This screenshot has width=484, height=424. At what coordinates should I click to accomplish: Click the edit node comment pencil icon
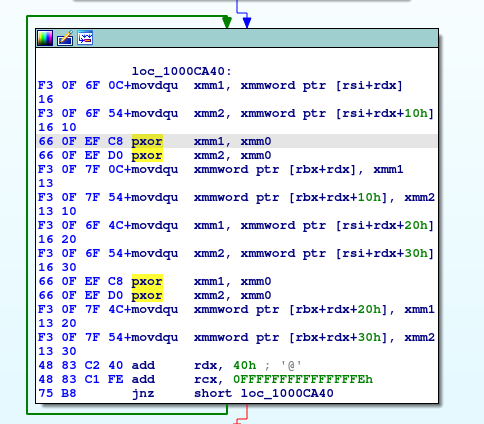[65, 38]
